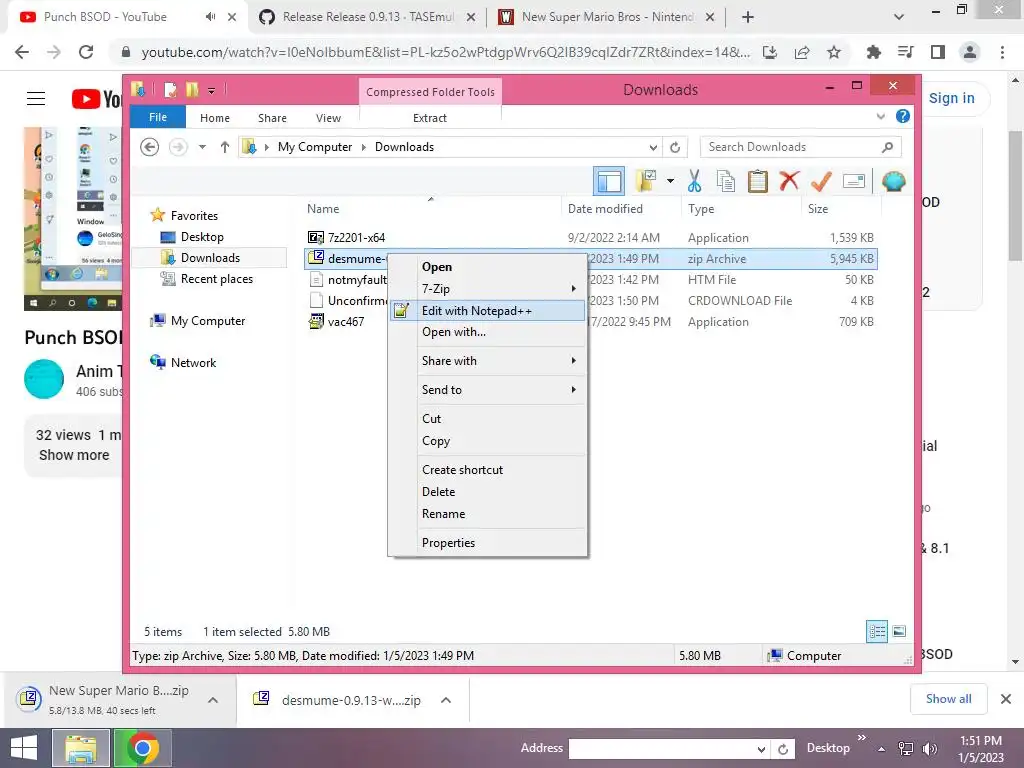Click the scissors Cut toolbar icon
This screenshot has height=768, width=1024.
(694, 181)
